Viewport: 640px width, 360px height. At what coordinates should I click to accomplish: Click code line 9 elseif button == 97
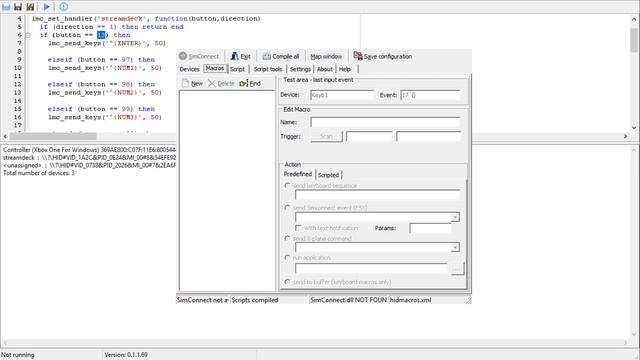pyautogui.click(x=101, y=60)
